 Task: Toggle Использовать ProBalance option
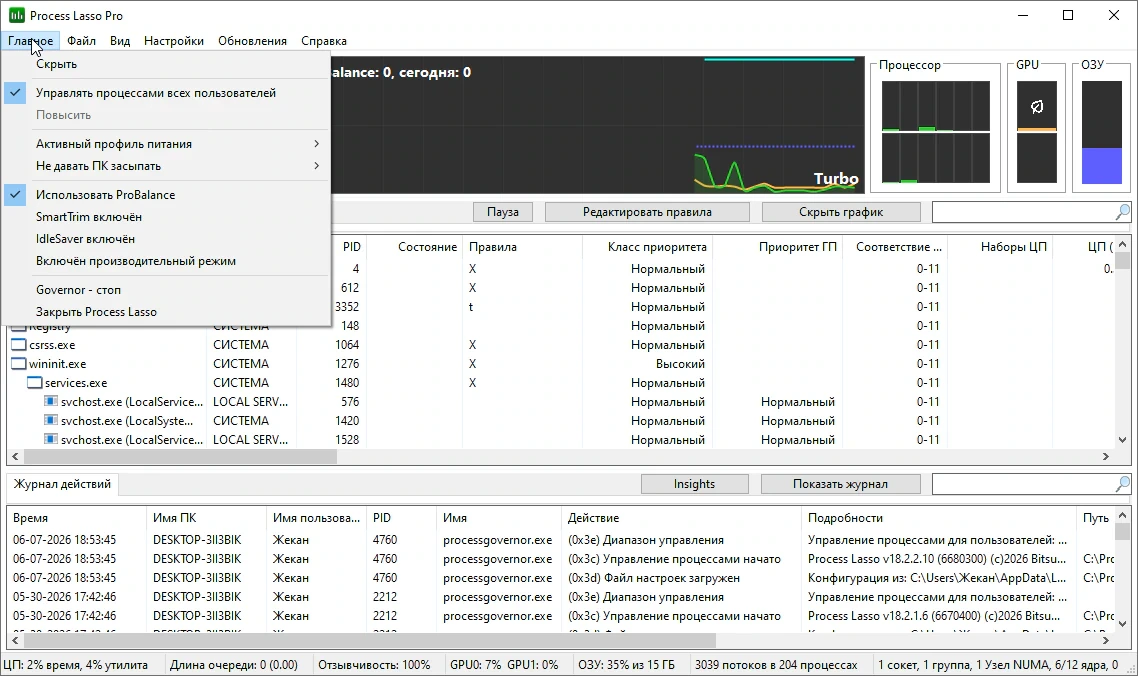click(166, 195)
